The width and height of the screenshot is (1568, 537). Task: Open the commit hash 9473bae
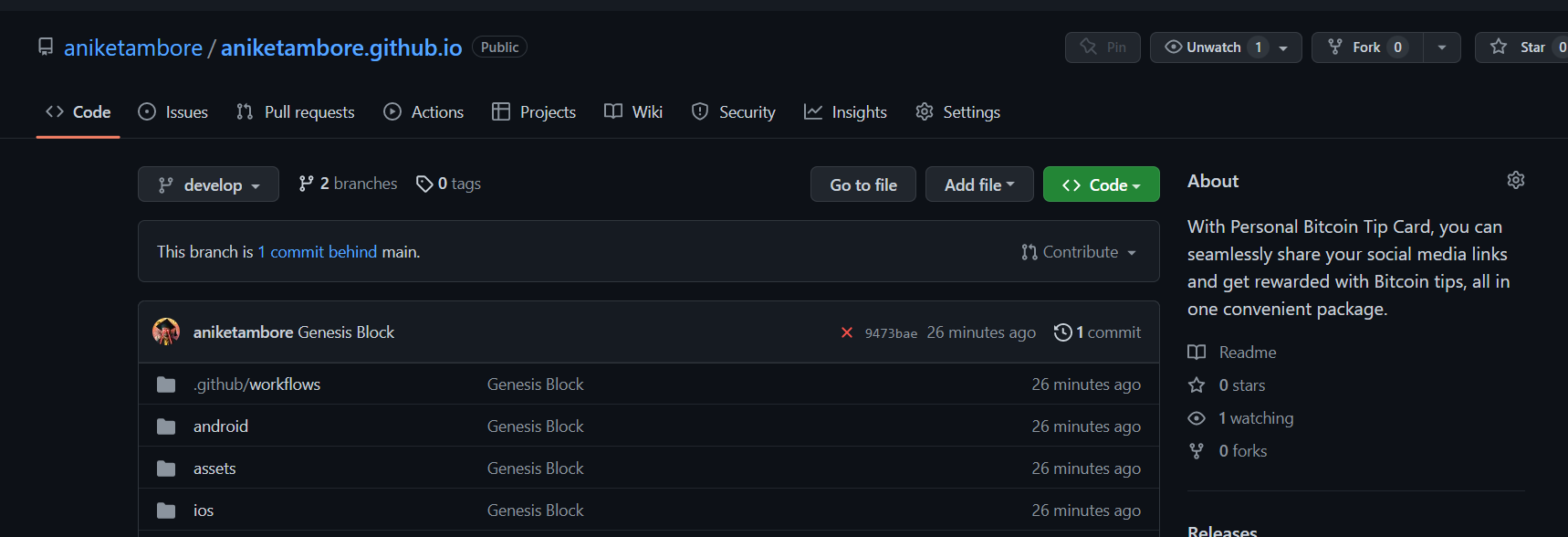[x=891, y=333]
